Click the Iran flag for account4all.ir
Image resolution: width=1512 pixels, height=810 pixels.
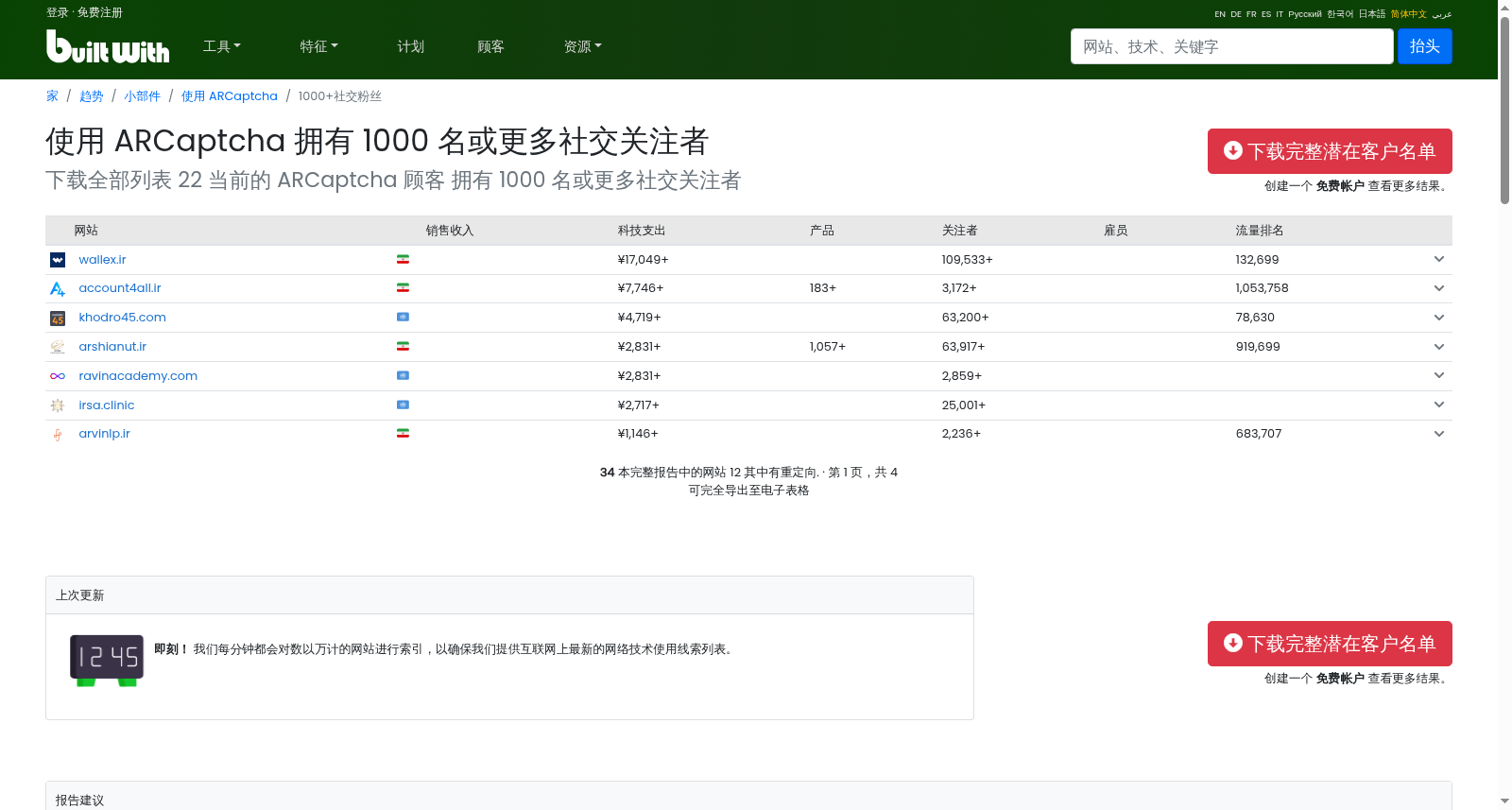pyautogui.click(x=403, y=287)
